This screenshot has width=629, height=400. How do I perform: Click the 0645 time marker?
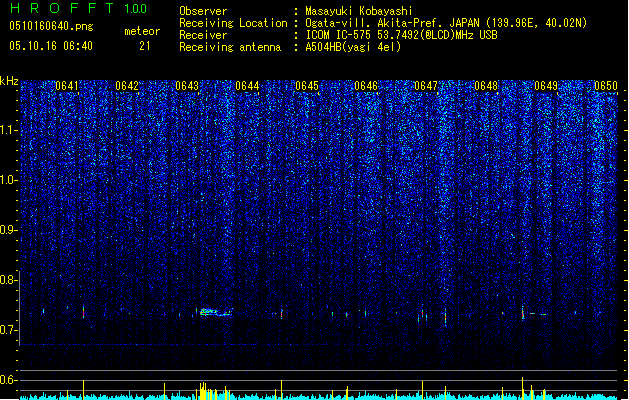coord(307,86)
